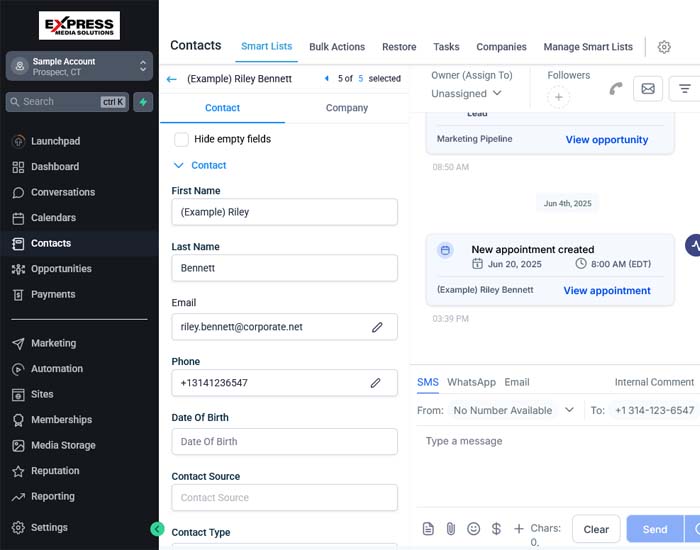The width and height of the screenshot is (700, 550).
Task: Click the phone call icon
Action: click(x=616, y=89)
